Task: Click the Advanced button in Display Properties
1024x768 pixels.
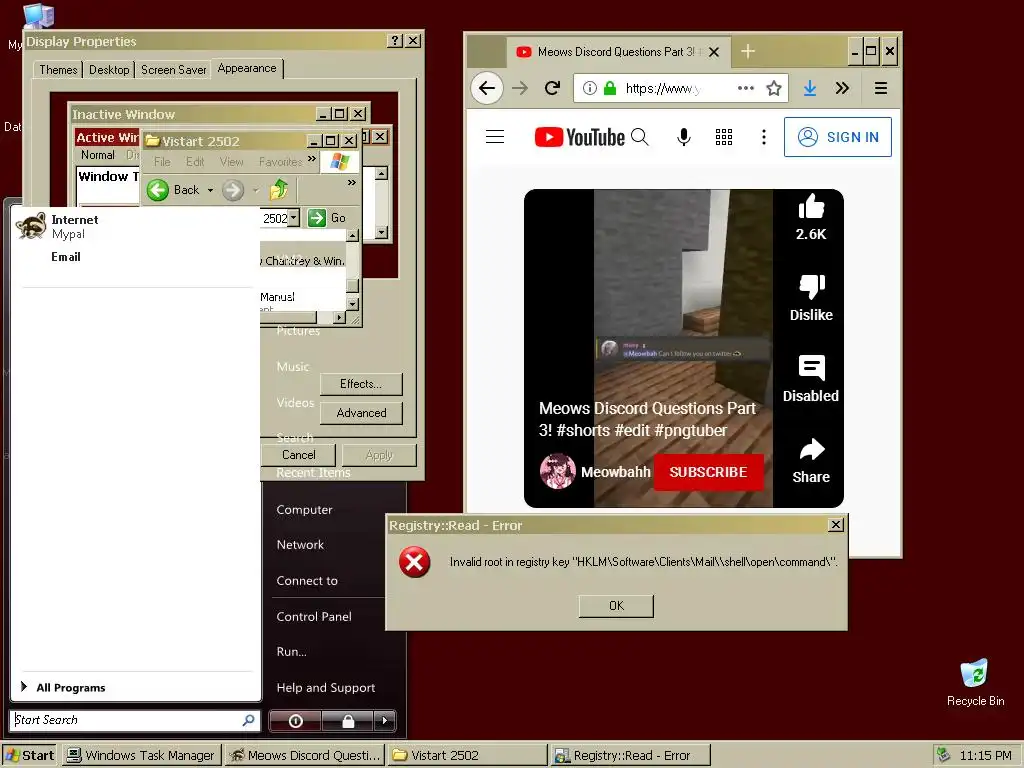Action: pos(361,413)
